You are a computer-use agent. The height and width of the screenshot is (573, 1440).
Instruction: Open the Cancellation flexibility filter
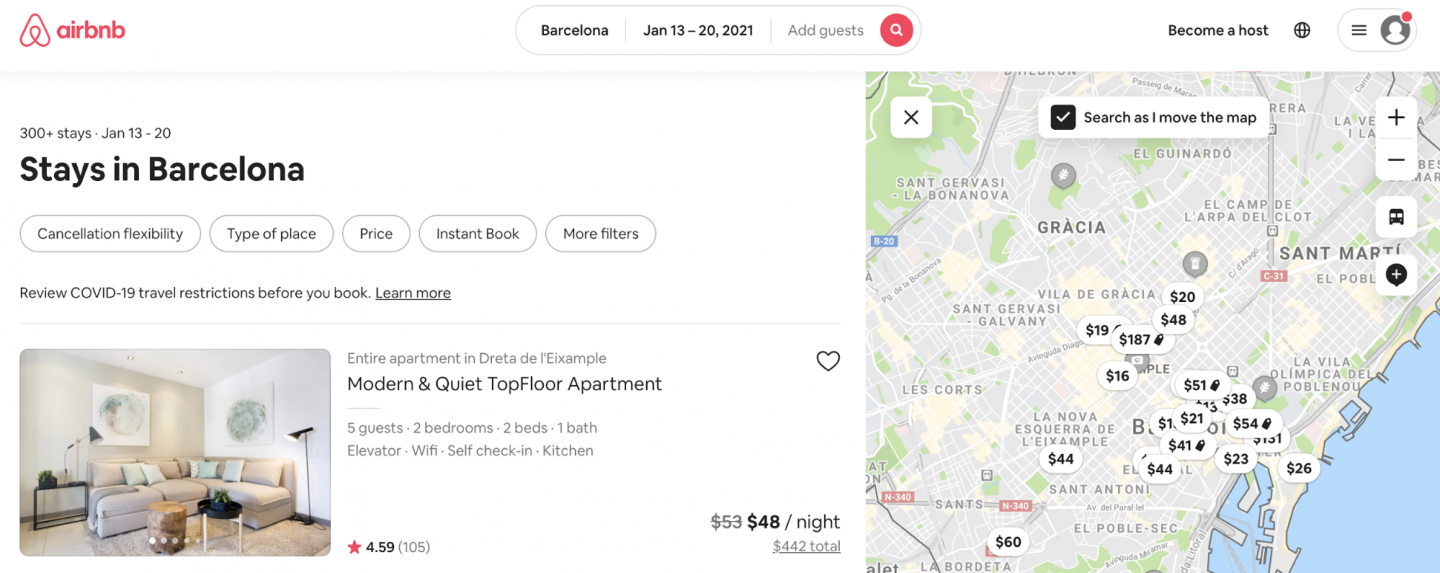click(x=110, y=234)
